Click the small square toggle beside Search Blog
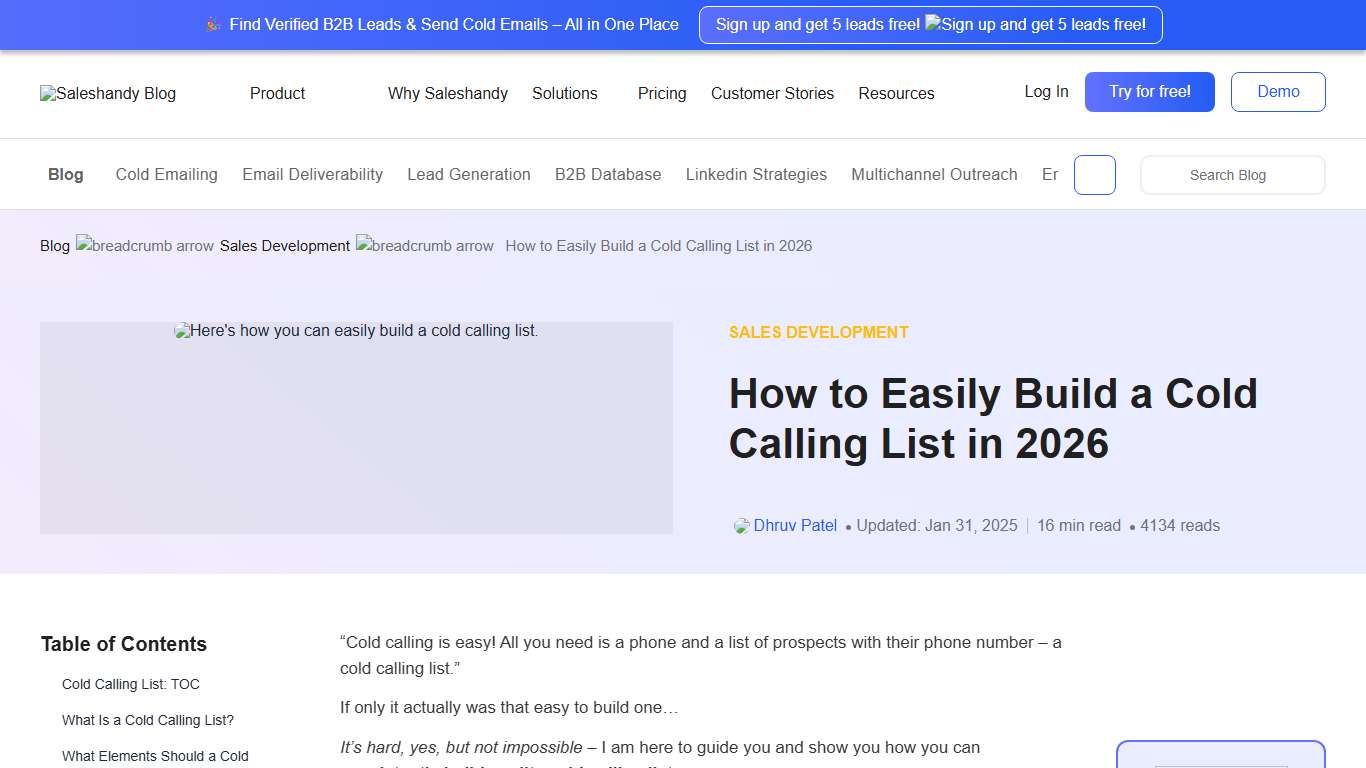 [1095, 174]
